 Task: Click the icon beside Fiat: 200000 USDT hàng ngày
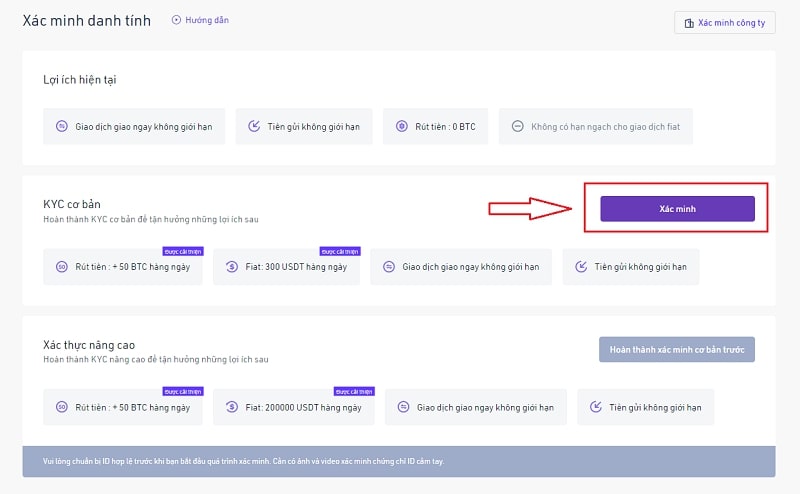[x=231, y=407]
